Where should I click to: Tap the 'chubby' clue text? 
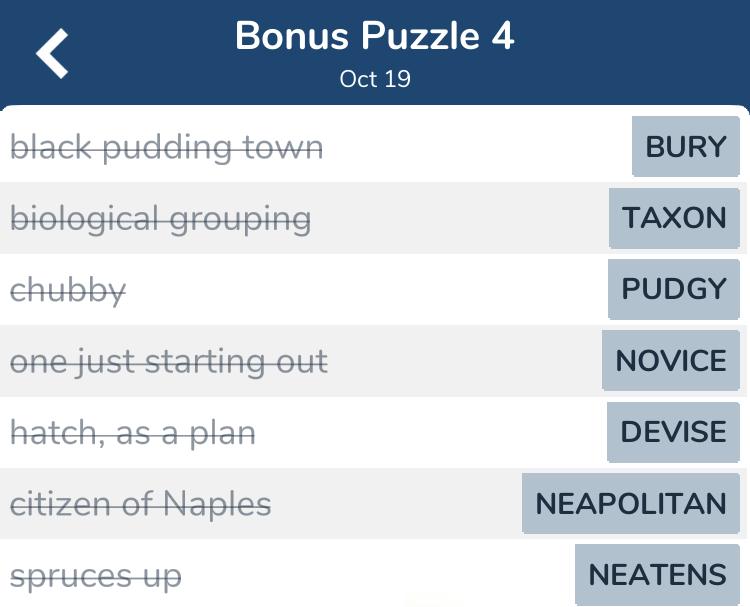[68, 290]
